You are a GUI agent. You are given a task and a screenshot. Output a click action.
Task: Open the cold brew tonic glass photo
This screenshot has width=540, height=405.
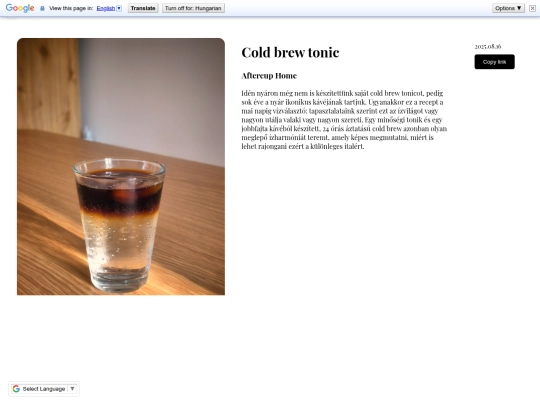(x=121, y=167)
